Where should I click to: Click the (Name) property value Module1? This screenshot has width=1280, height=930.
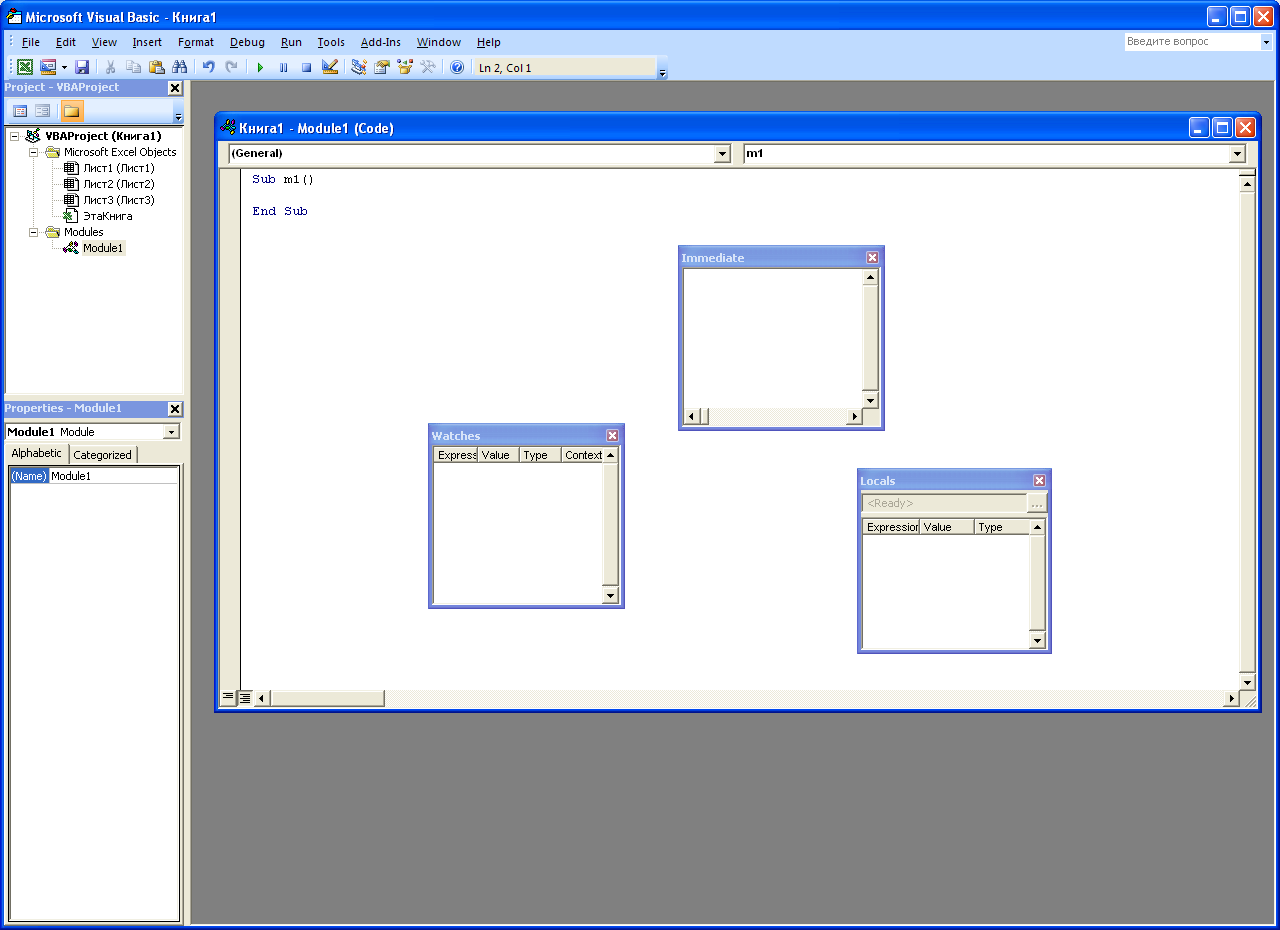[x=114, y=476]
